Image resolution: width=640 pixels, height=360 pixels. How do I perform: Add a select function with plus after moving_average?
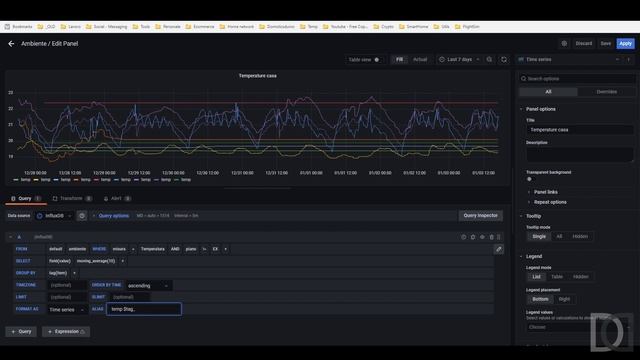point(122,261)
